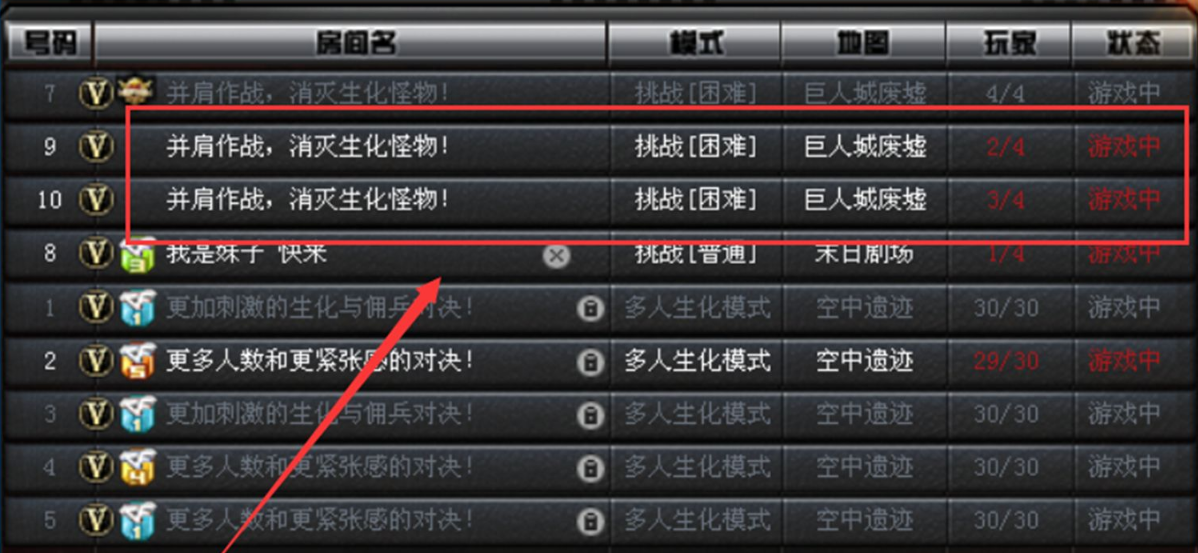Select room 10 并肩作战 with 3/4 players
The width and height of the screenshot is (1198, 553).
(x=596, y=200)
